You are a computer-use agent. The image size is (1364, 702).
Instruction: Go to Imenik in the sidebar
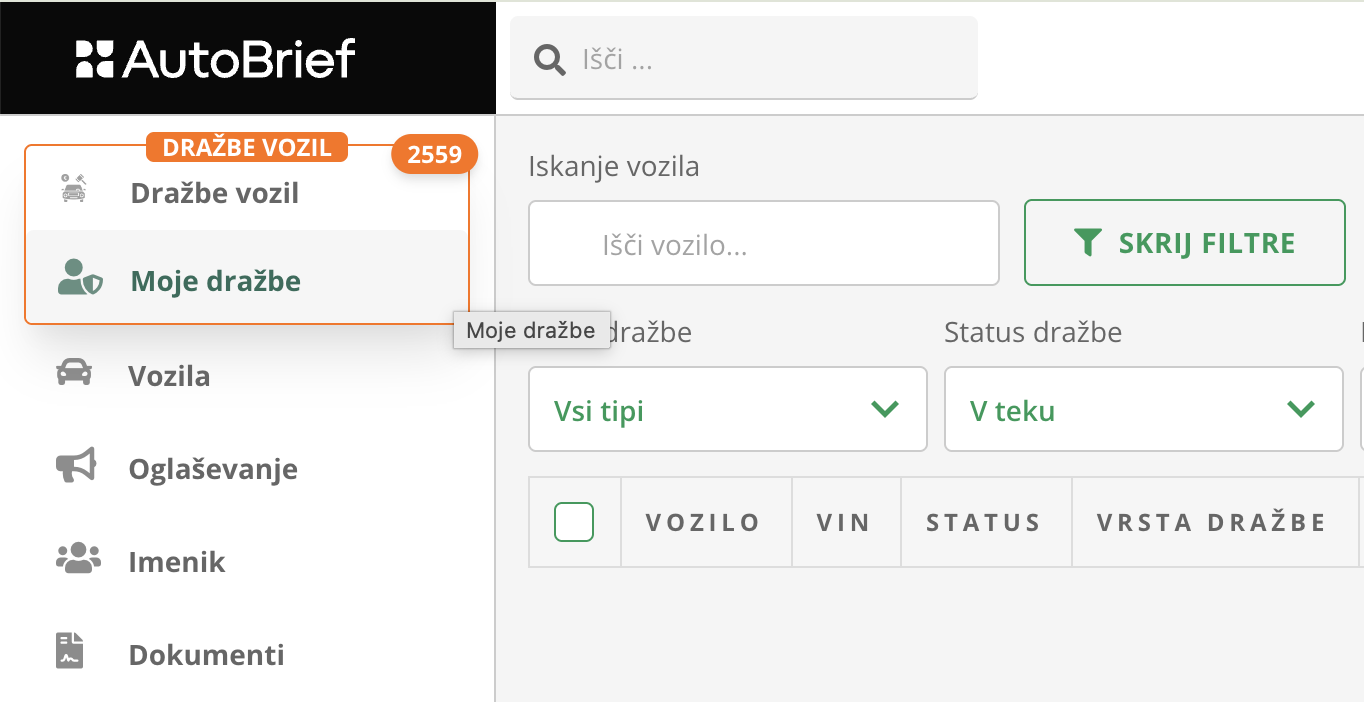(177, 562)
